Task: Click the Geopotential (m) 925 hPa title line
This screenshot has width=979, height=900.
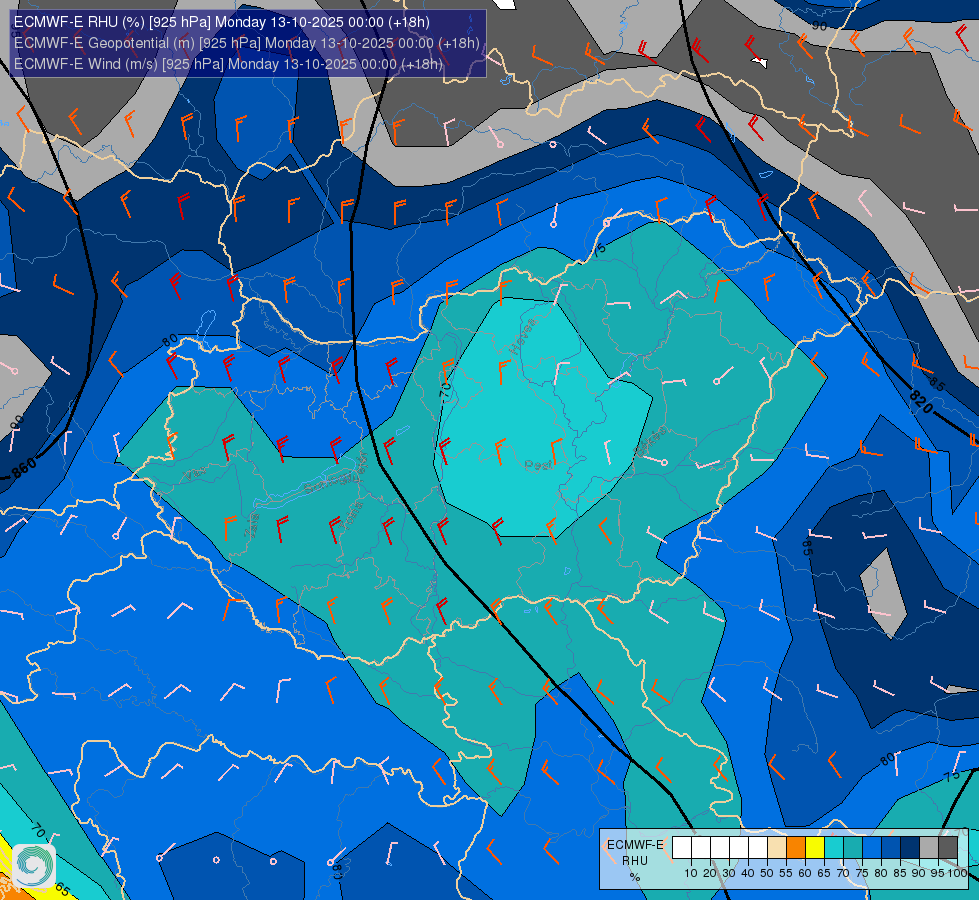Action: point(247,43)
